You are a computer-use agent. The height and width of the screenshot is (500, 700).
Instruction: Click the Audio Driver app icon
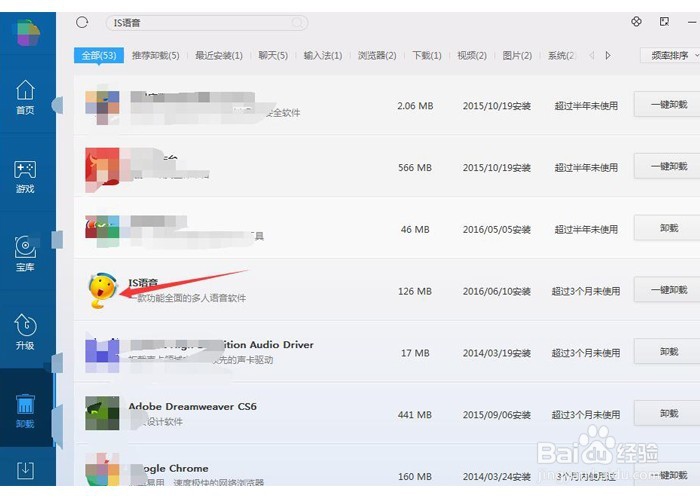(102, 355)
